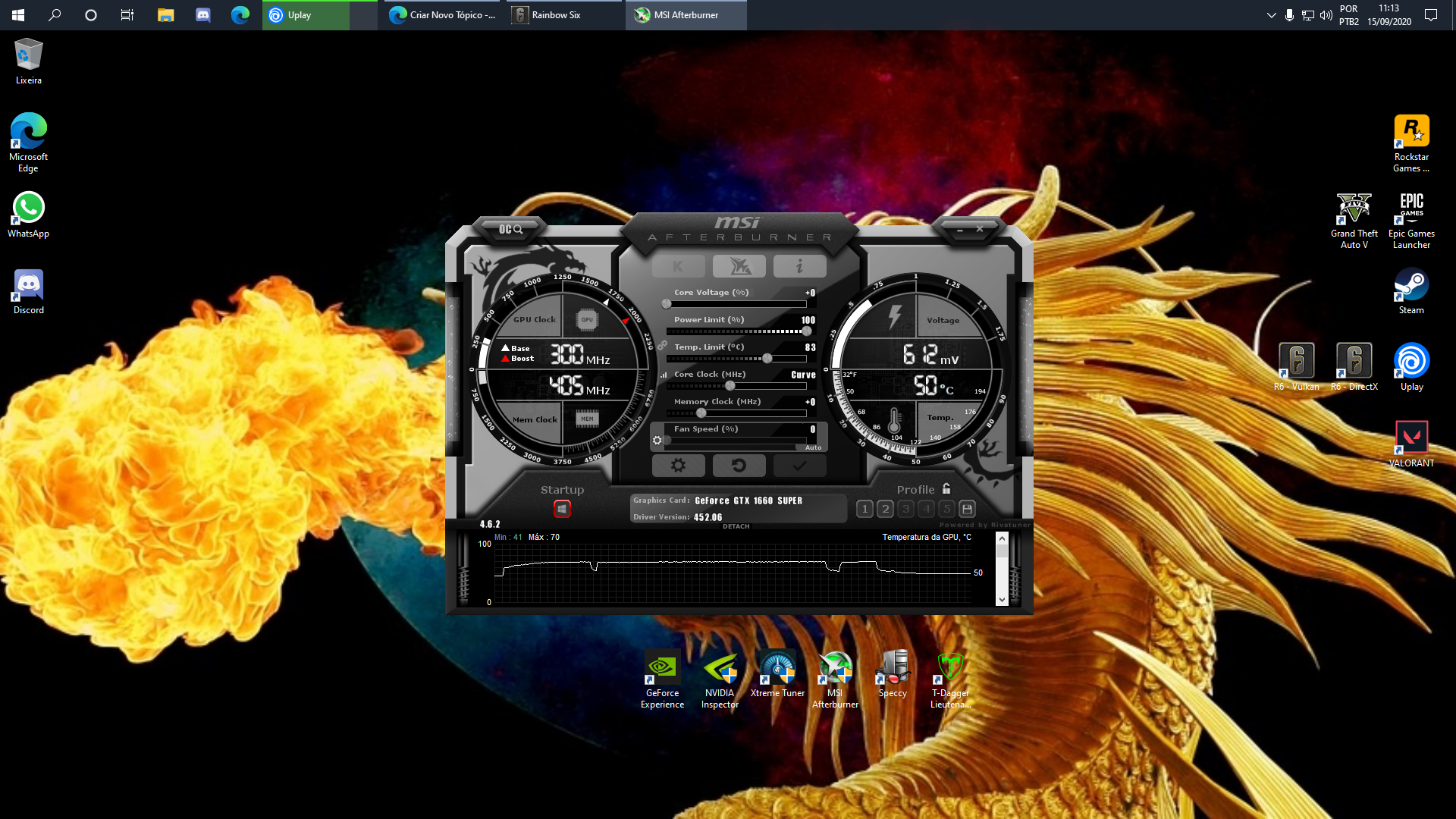The image size is (1456, 819).
Task: Open the T-Dagger Lieutenant shortcut
Action: tap(950, 680)
